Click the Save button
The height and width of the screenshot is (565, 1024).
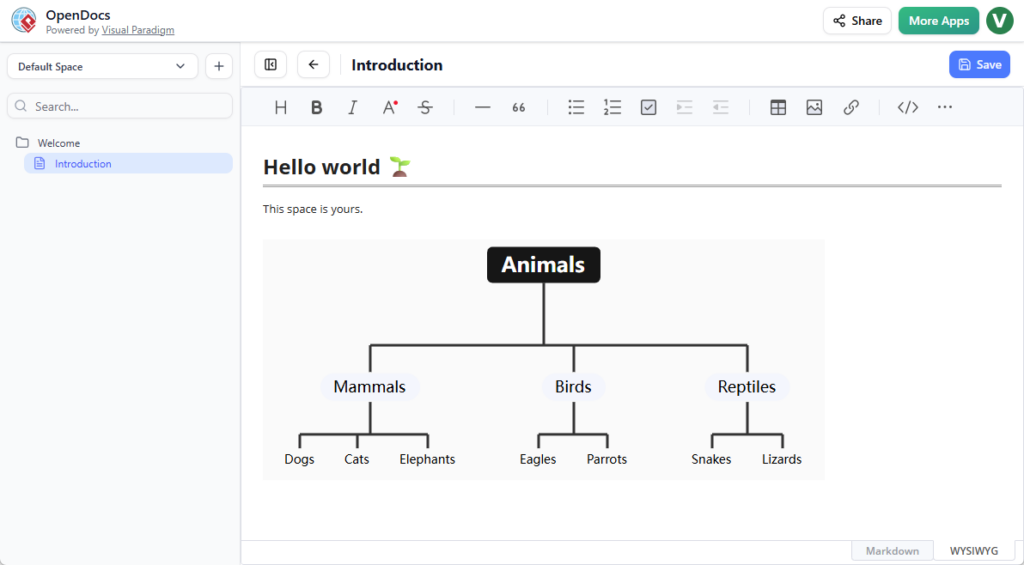pyautogui.click(x=979, y=65)
